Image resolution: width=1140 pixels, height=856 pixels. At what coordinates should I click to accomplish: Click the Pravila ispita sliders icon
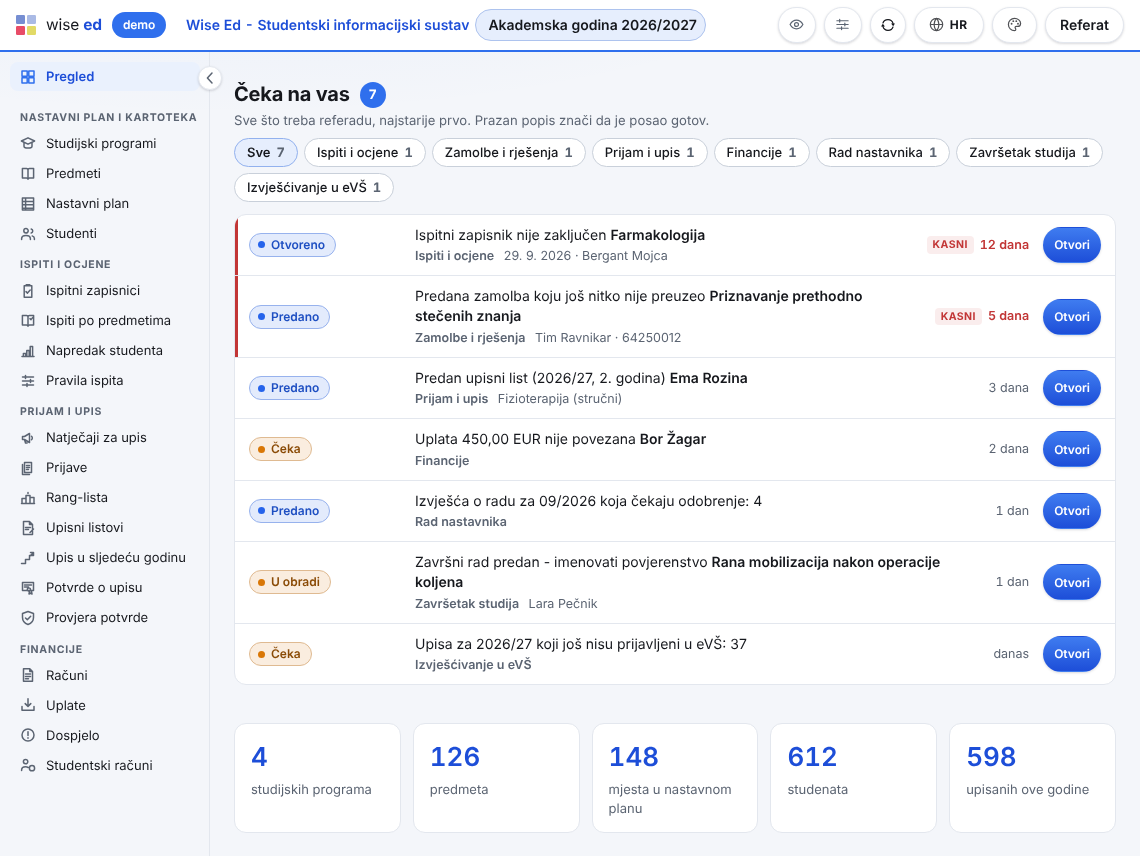click(28, 380)
